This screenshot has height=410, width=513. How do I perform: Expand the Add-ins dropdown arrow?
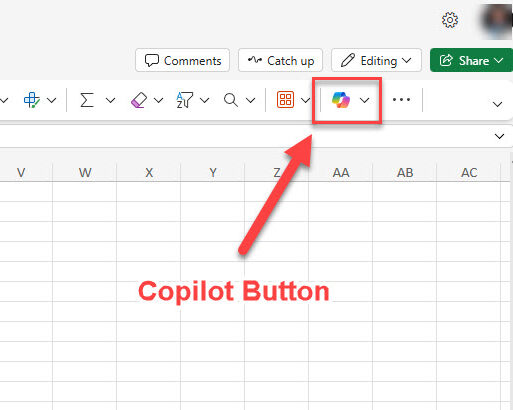(x=305, y=100)
